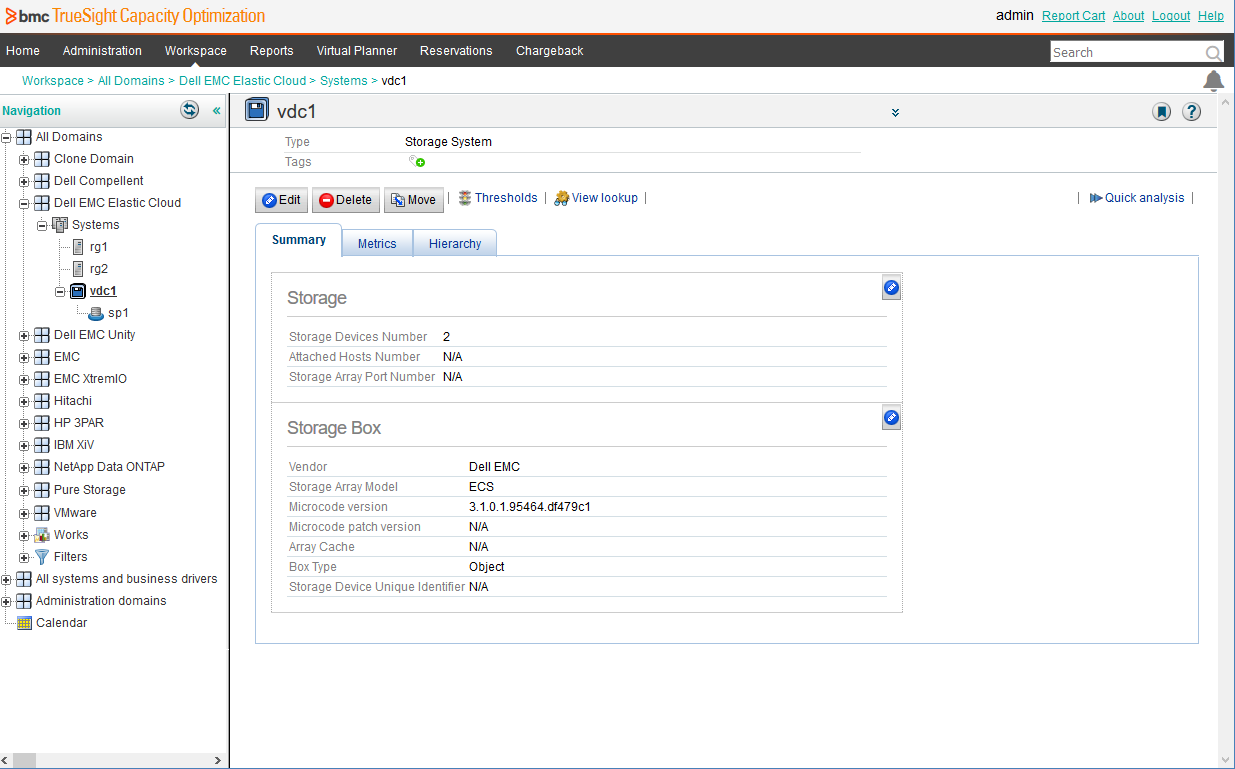Click the rg1 system icon in tree
The image size is (1235, 769).
pyautogui.click(x=78, y=247)
